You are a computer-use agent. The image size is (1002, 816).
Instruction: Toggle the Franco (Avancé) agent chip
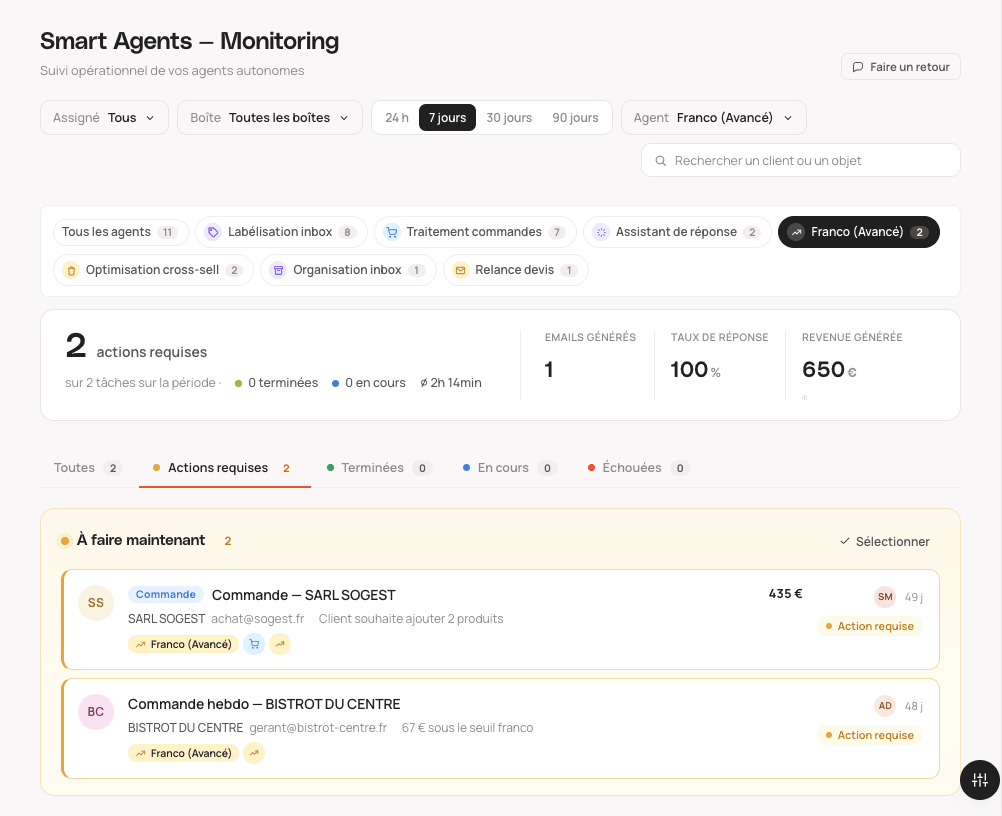[859, 232]
